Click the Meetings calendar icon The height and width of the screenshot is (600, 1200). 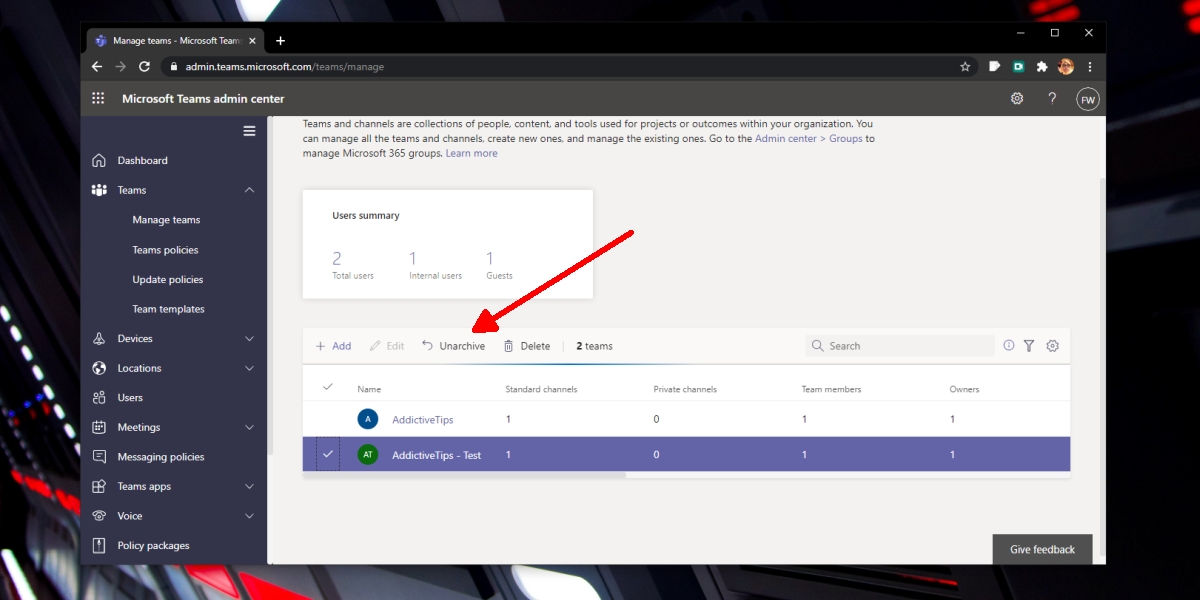click(x=99, y=427)
